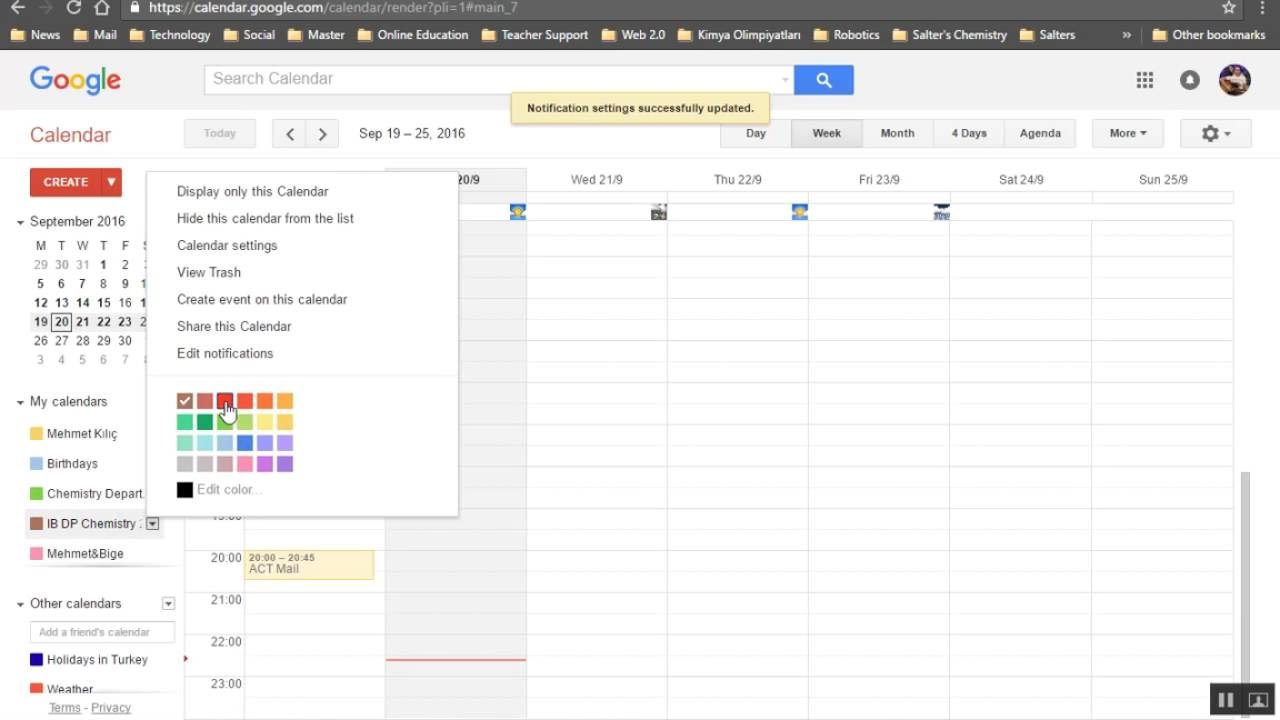The width and height of the screenshot is (1280, 720).
Task: Open the News bookmark folder
Action: (35, 35)
